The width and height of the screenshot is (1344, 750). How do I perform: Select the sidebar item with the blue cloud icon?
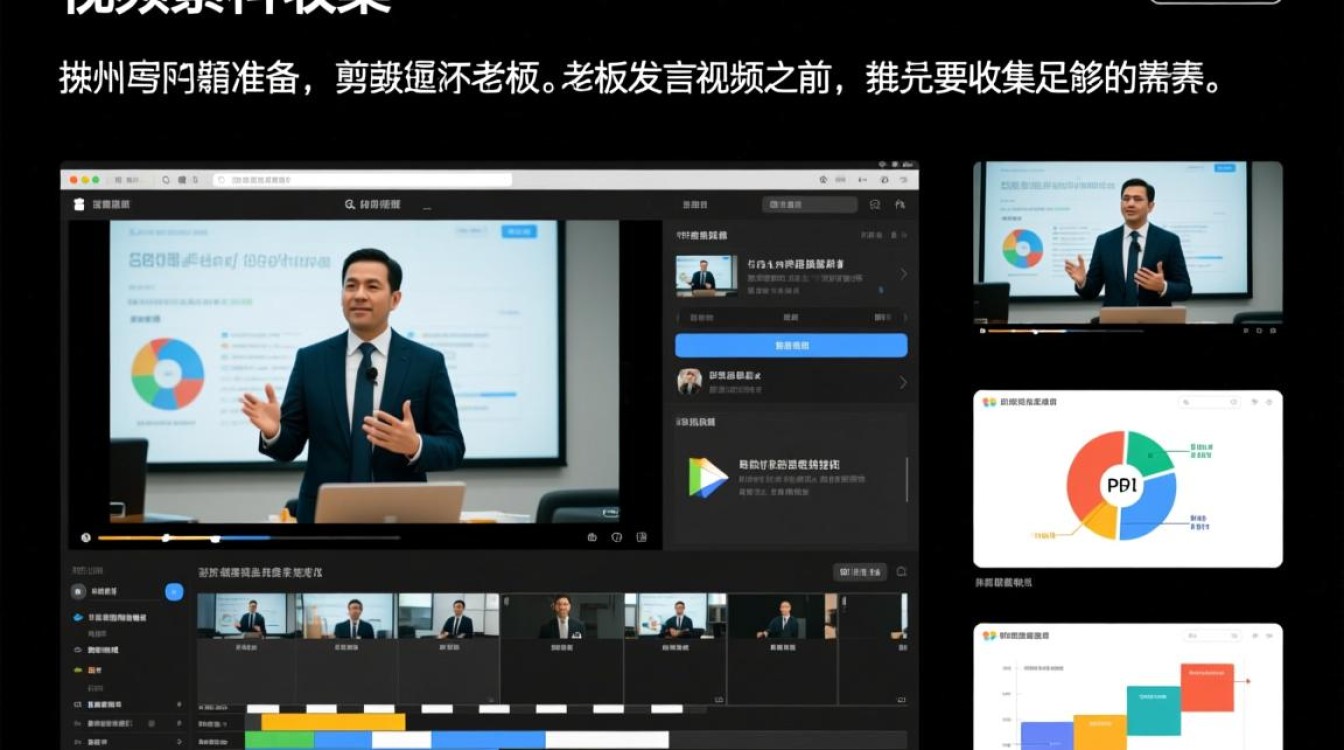coord(111,618)
